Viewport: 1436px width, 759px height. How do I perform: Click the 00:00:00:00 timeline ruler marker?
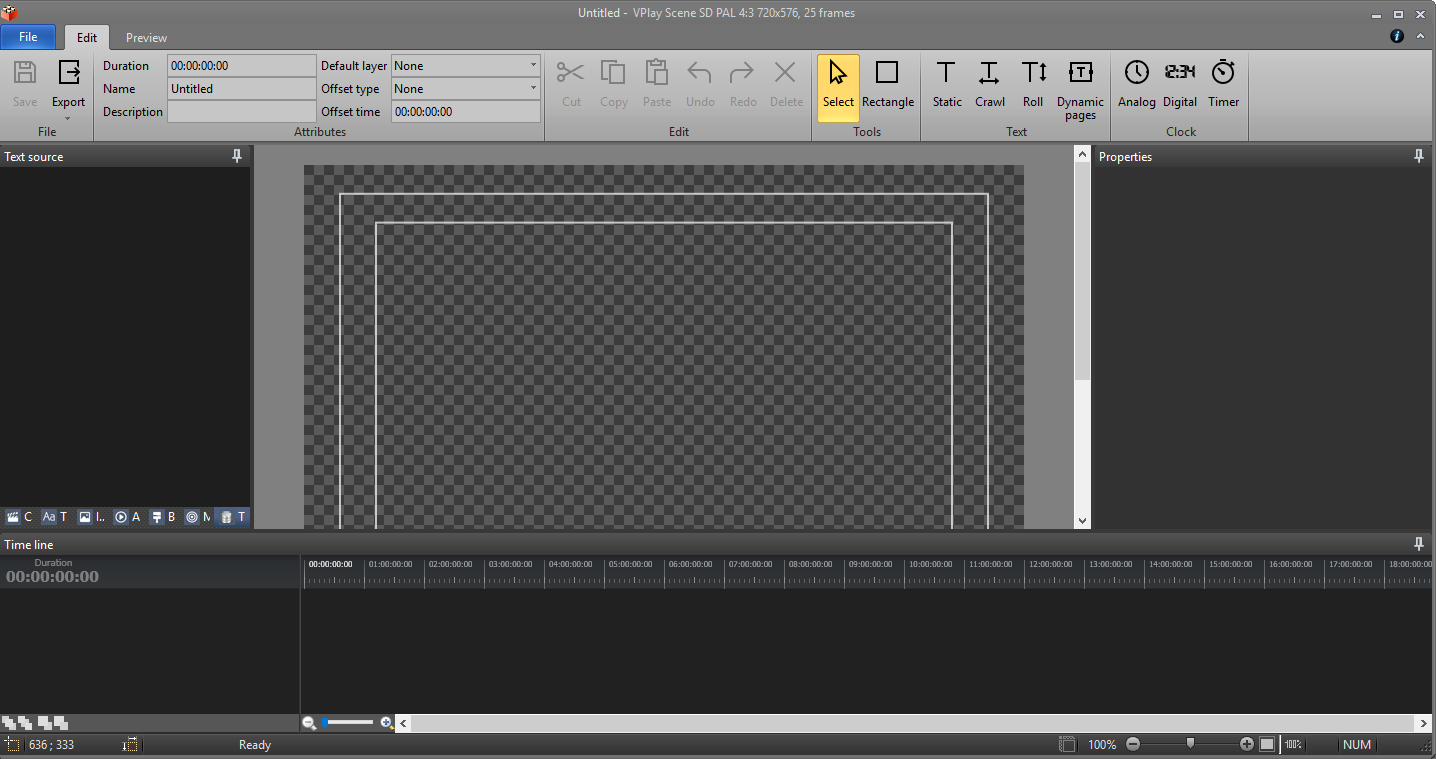click(x=331, y=564)
